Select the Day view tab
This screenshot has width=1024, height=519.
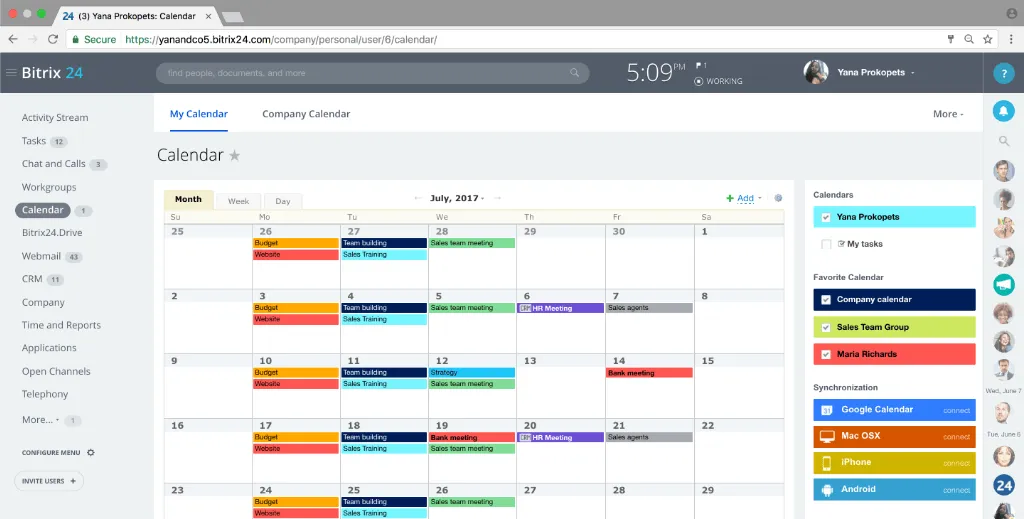tap(283, 201)
